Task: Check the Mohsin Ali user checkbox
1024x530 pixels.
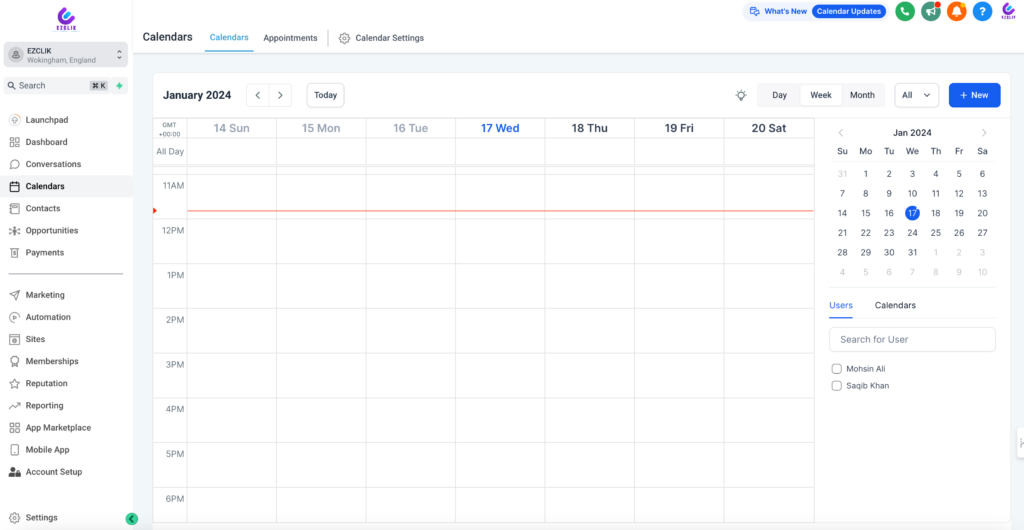Action: pos(837,369)
